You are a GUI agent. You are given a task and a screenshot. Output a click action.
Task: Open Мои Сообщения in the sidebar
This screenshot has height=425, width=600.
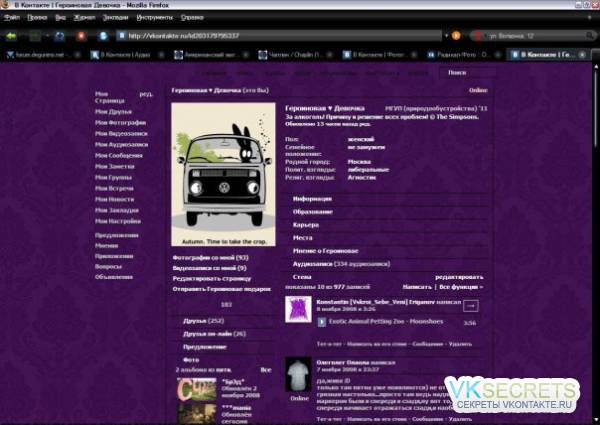tap(119, 156)
